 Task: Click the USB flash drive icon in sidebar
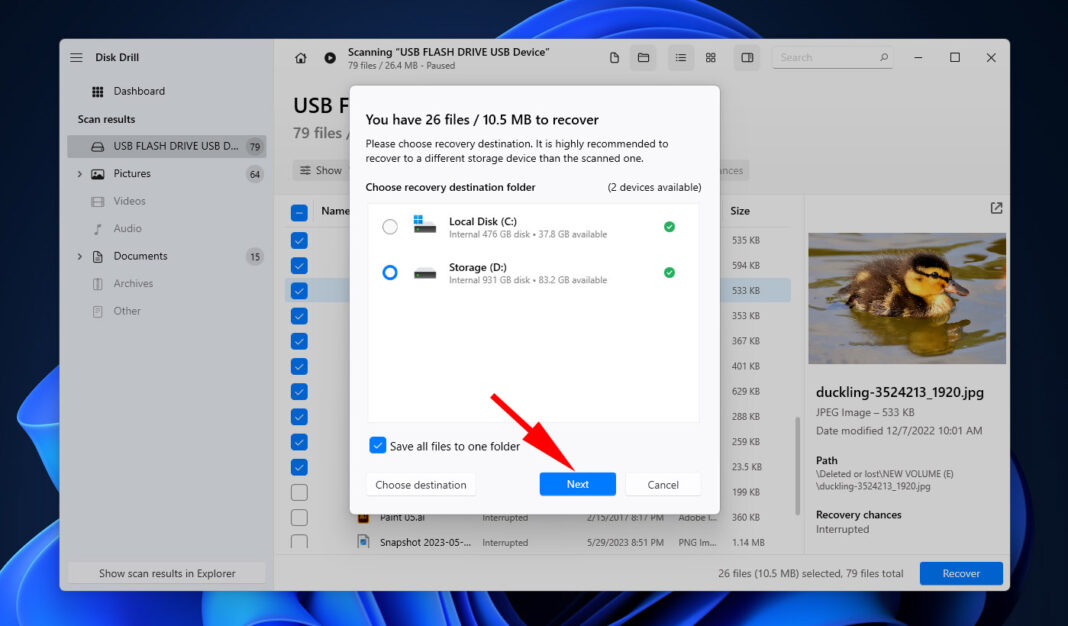pyautogui.click(x=97, y=146)
